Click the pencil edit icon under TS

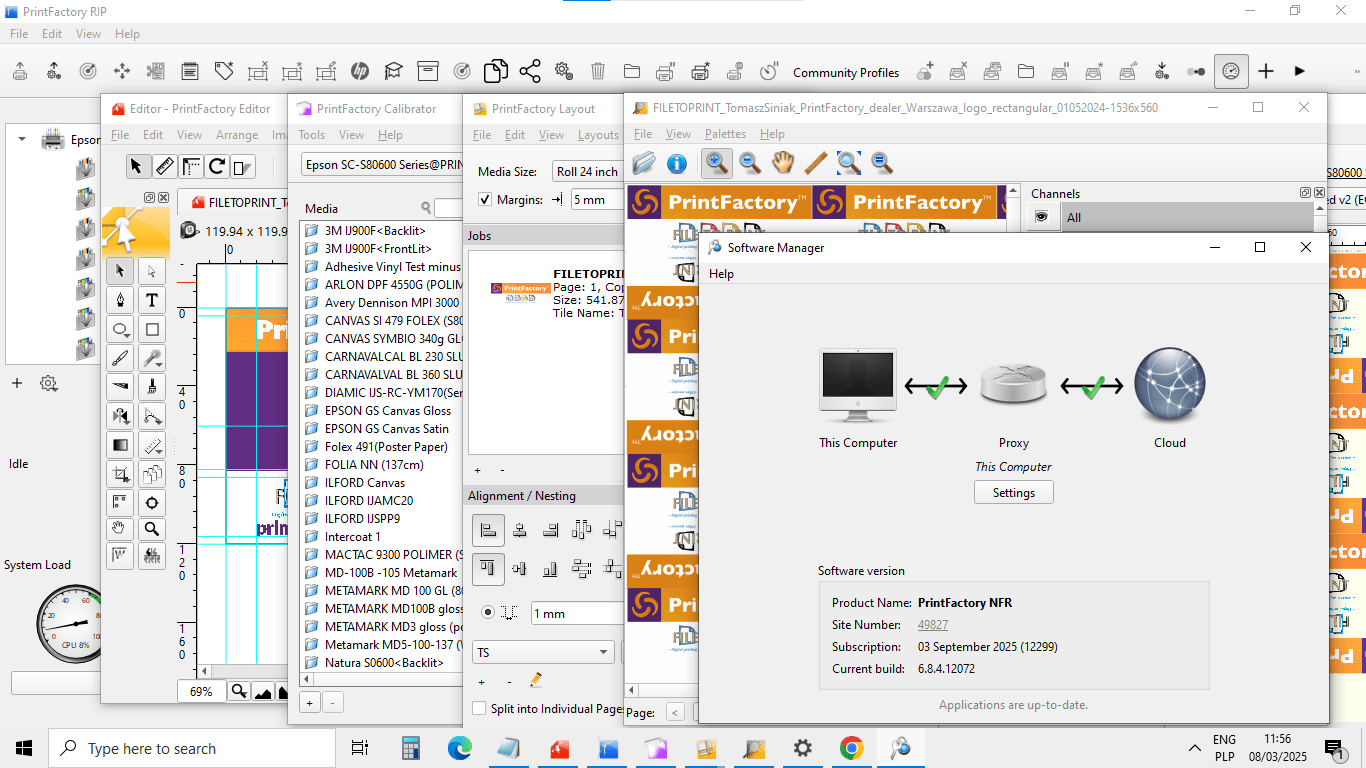tap(536, 681)
